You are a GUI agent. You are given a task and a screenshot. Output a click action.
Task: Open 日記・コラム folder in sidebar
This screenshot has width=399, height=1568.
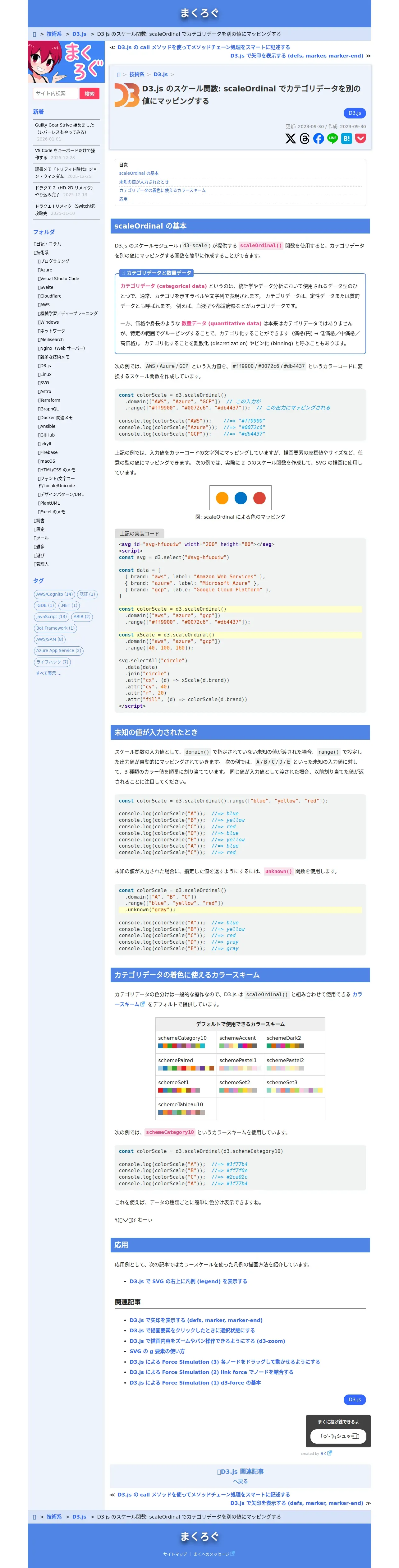coord(48,243)
